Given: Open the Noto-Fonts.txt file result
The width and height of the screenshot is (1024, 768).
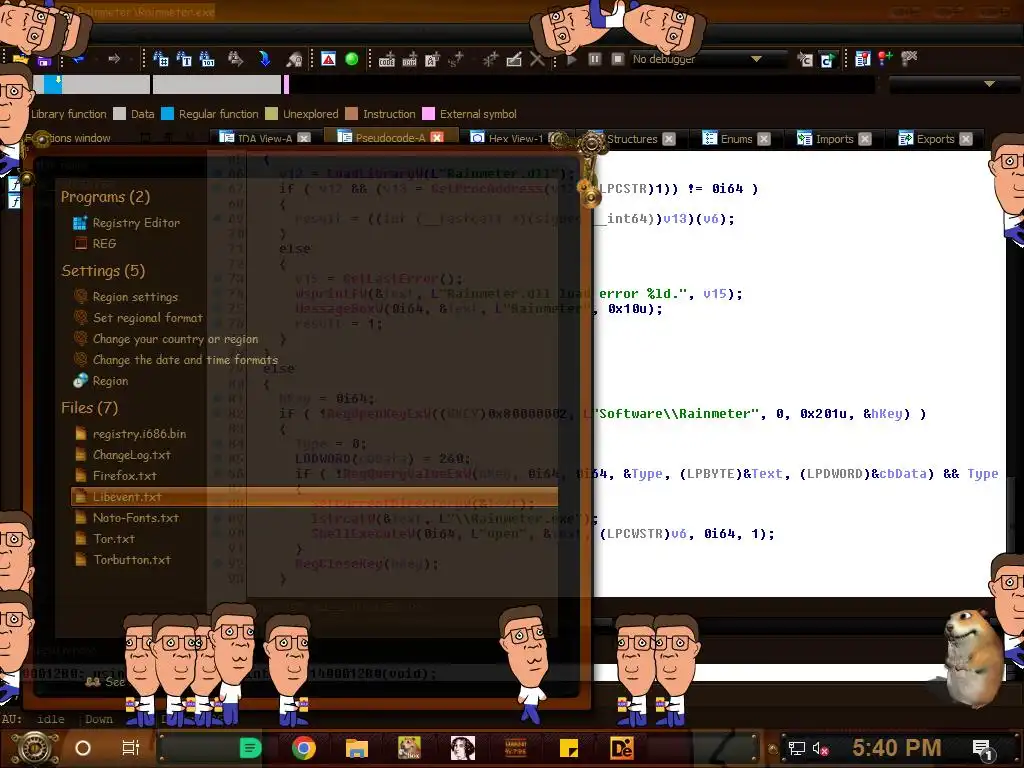Looking at the screenshot, I should tap(127, 518).
